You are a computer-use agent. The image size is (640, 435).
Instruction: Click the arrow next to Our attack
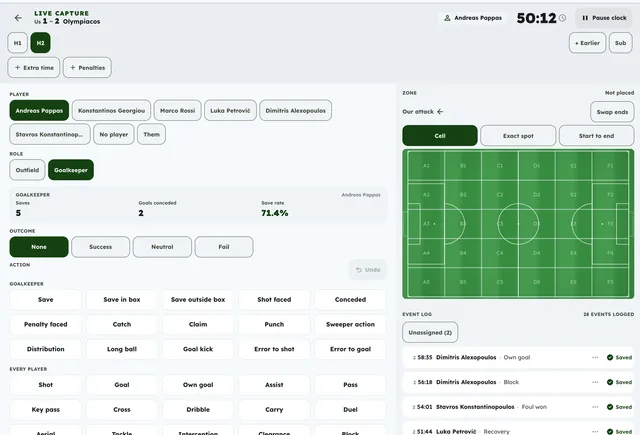440,111
